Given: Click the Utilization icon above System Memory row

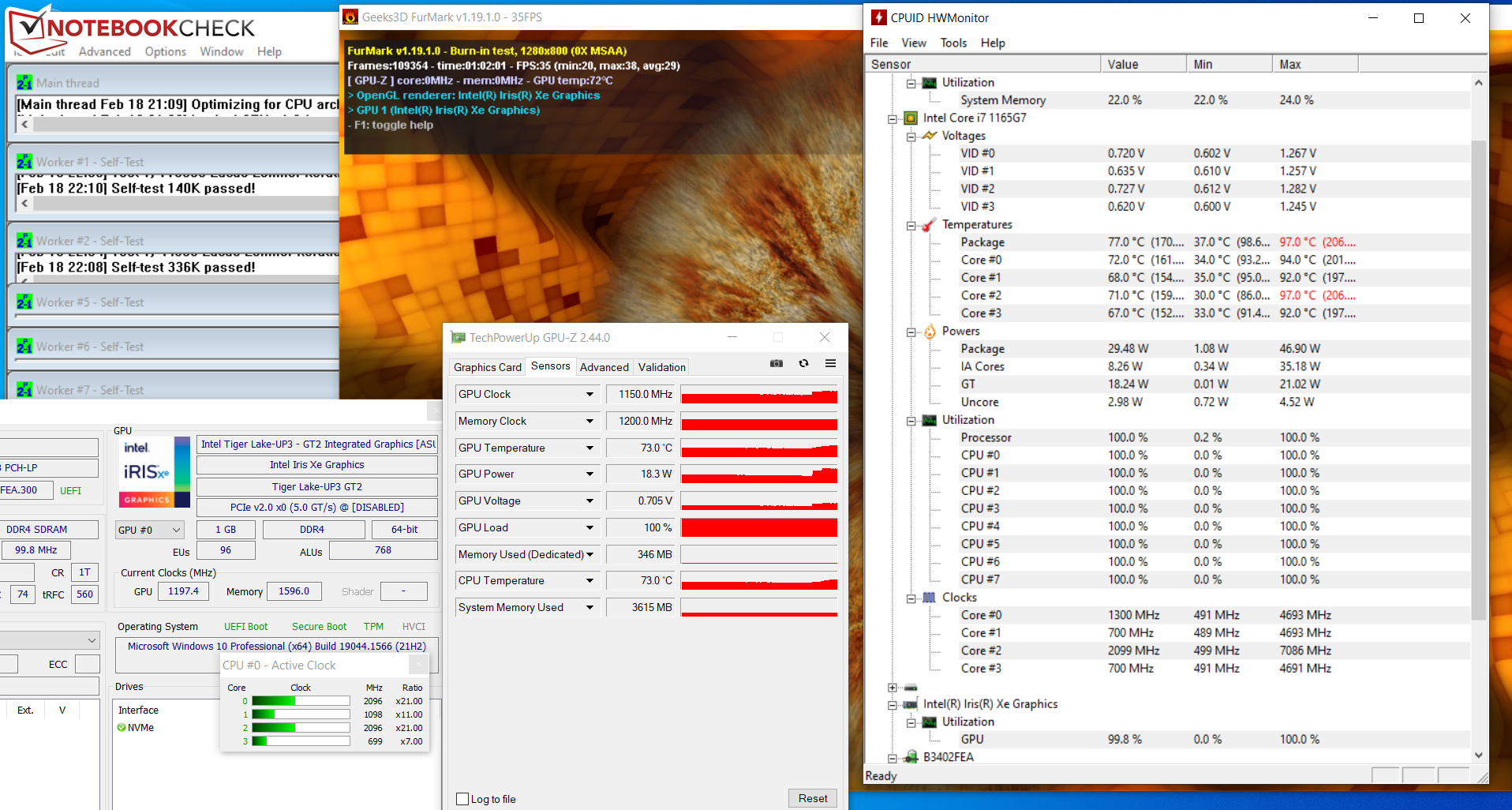Looking at the screenshot, I should tap(930, 82).
